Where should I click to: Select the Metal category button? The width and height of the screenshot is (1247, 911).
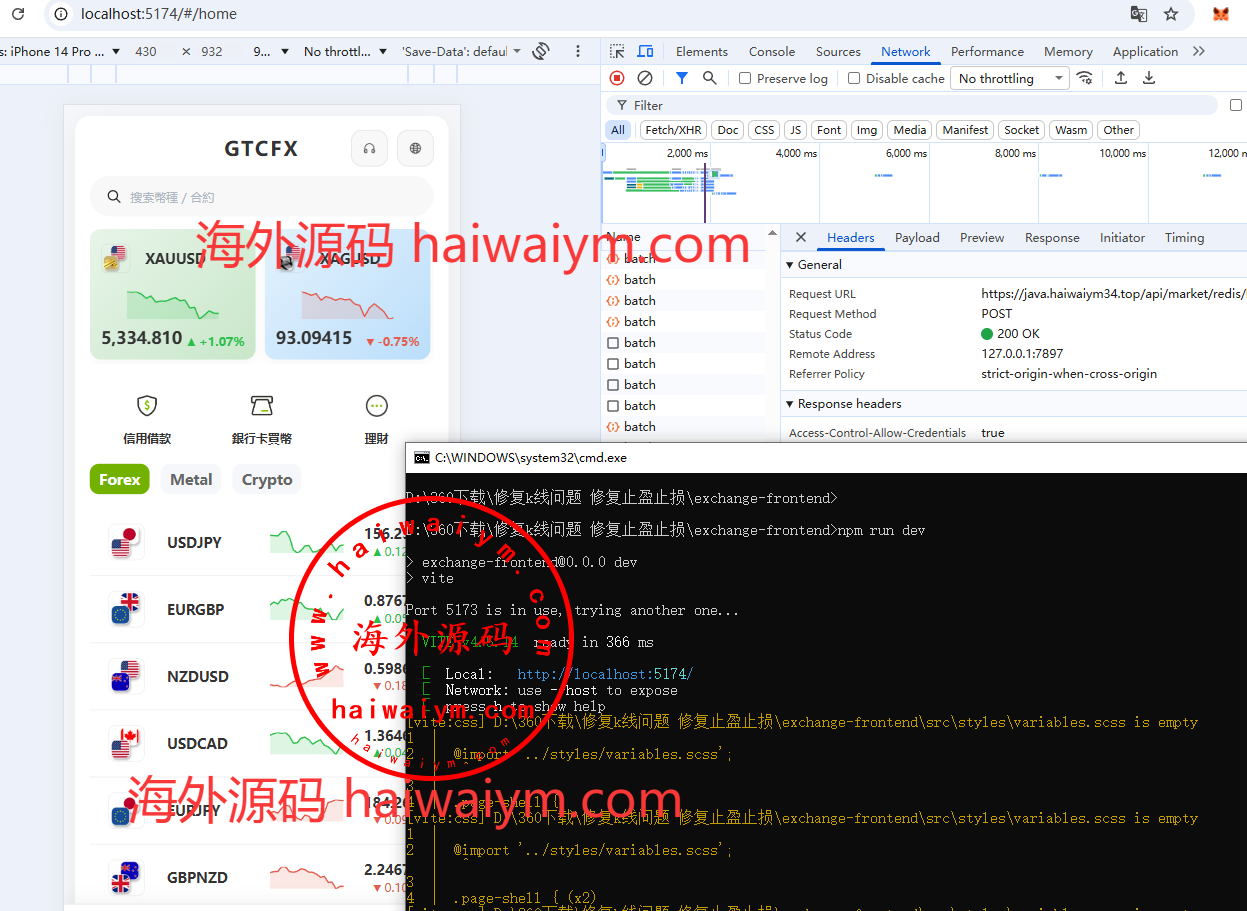(191, 480)
